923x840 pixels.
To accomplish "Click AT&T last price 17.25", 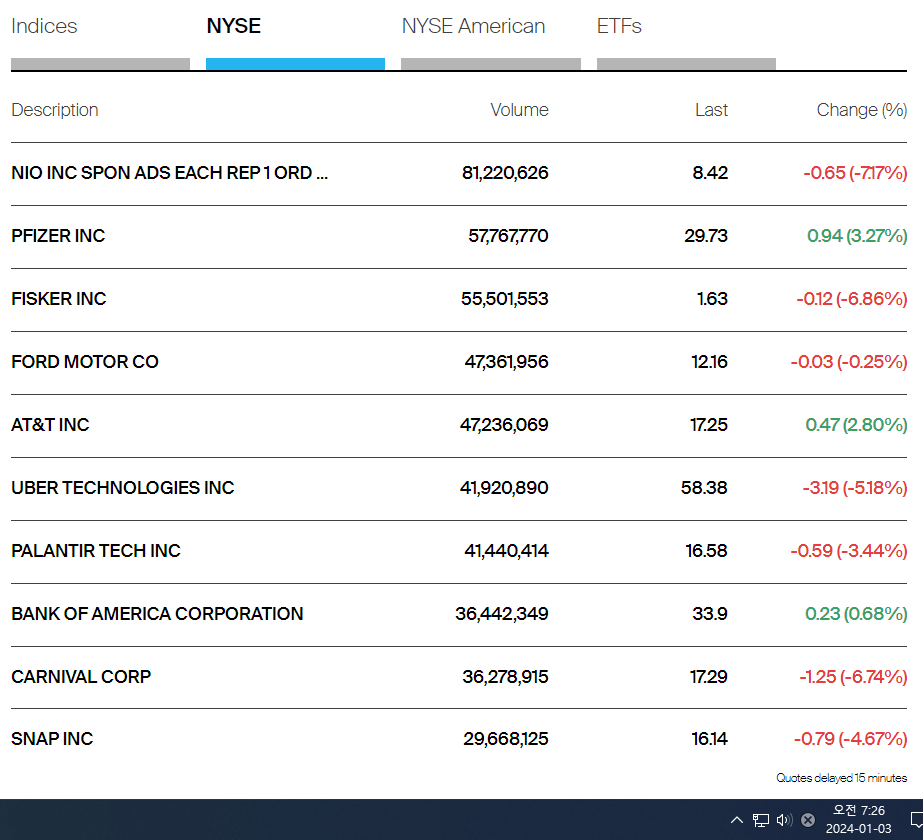I will (x=709, y=425).
